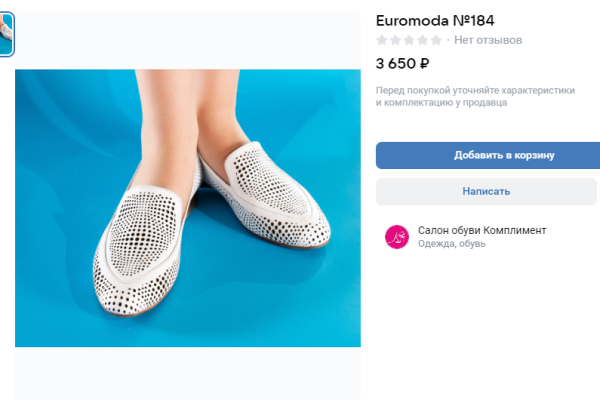Select the third rating star
The width and height of the screenshot is (600, 400).
tap(408, 41)
